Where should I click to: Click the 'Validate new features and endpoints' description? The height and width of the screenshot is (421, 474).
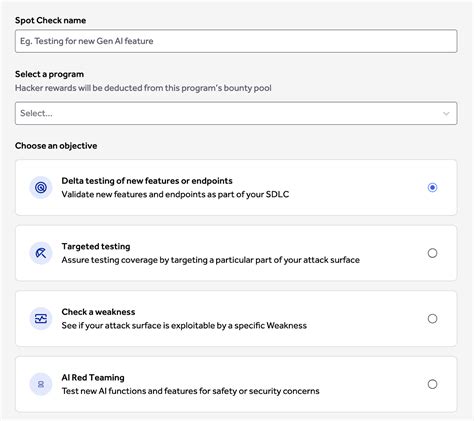[175, 194]
